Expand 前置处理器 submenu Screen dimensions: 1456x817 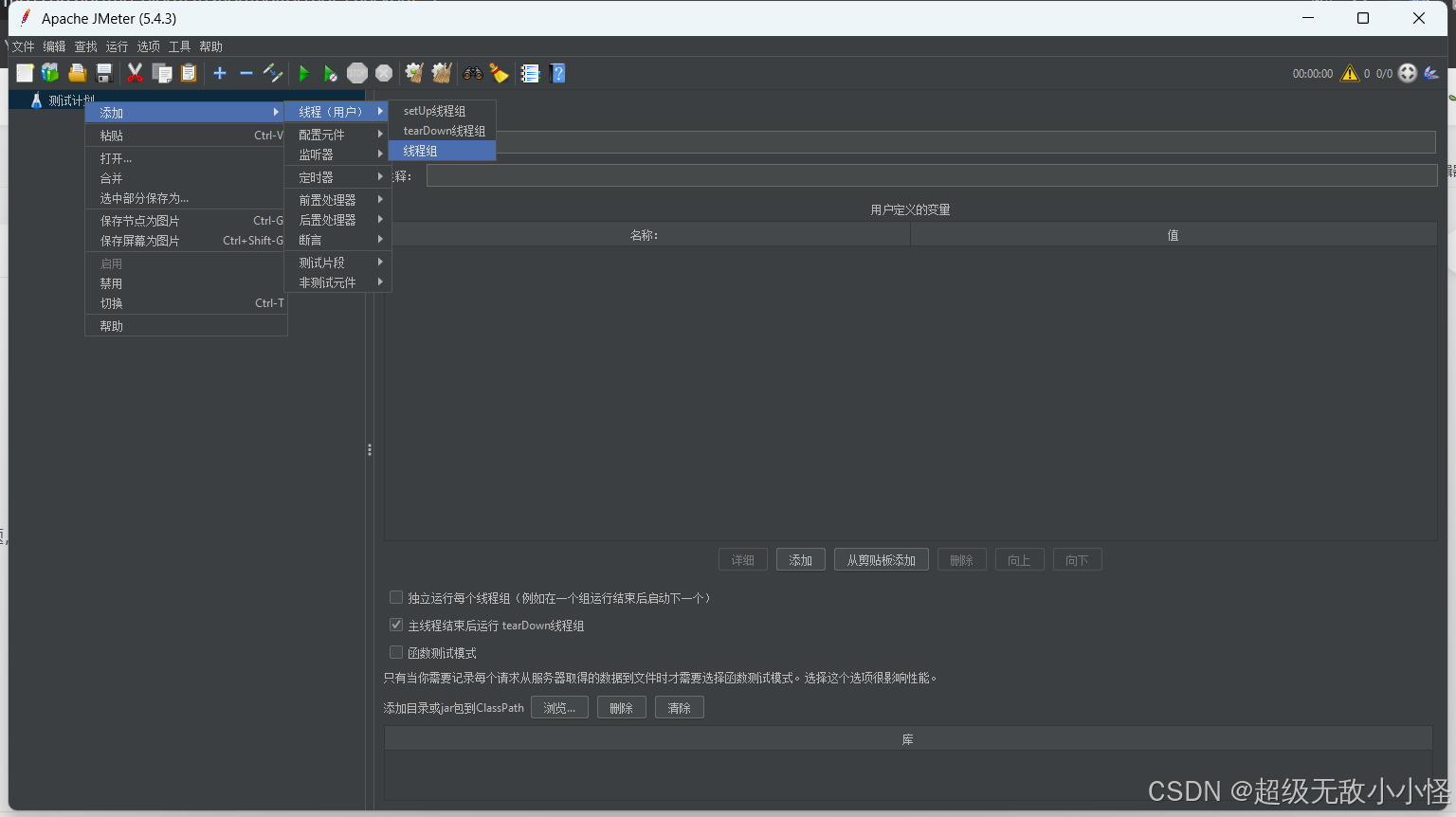pyautogui.click(x=337, y=200)
